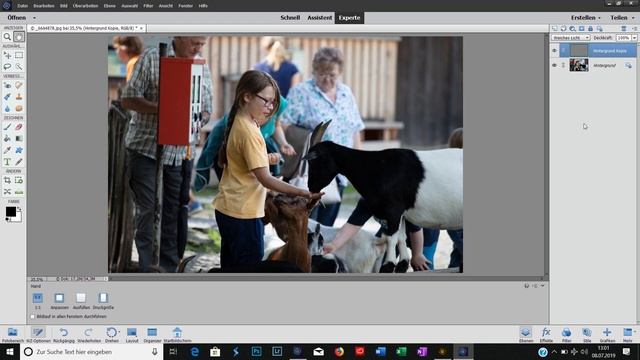Viewport: 640px width, 360px height.
Task: Click the black foreground color swatch
Action: 11,211
